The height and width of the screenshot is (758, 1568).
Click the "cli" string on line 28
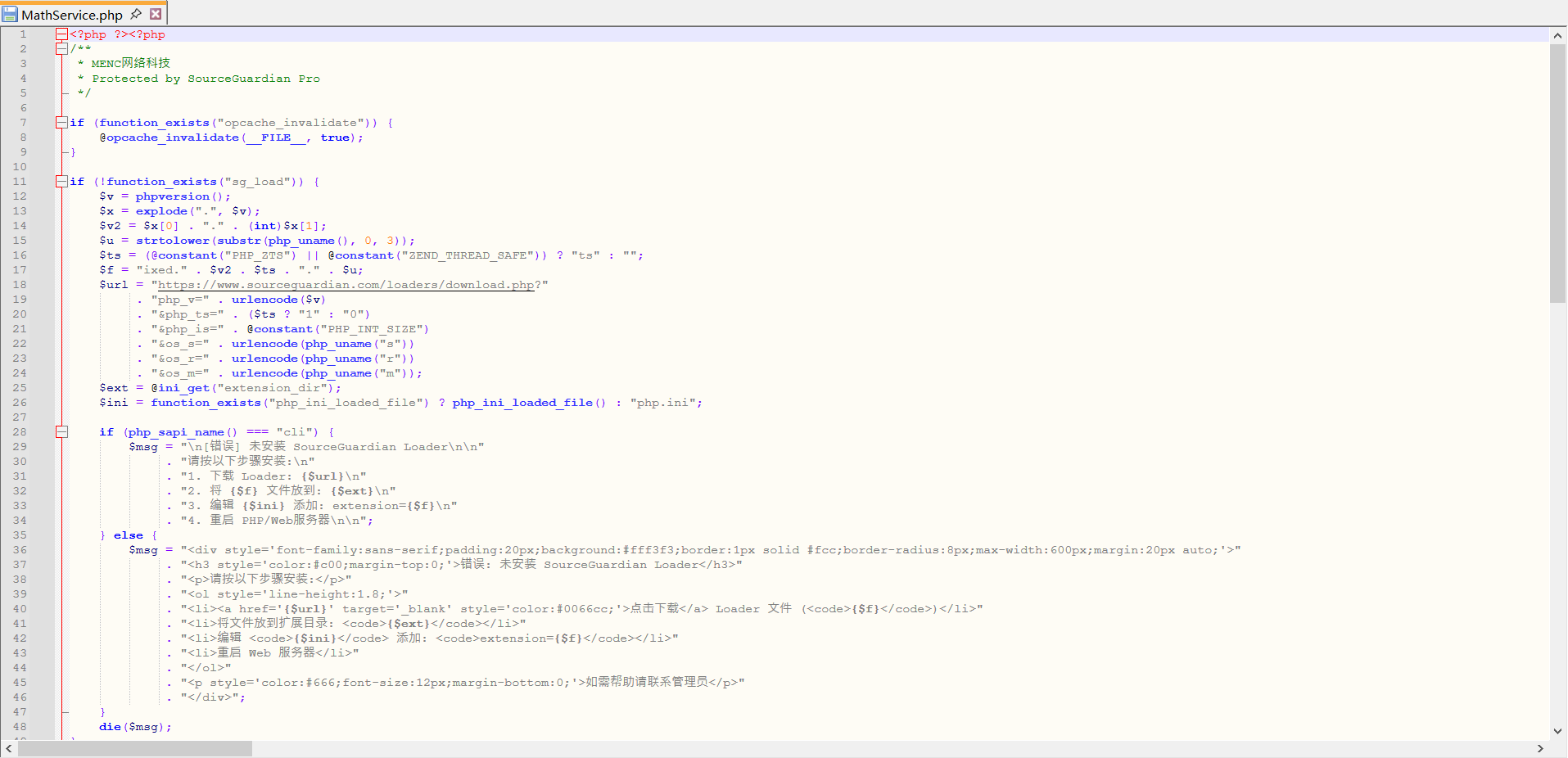coord(294,432)
